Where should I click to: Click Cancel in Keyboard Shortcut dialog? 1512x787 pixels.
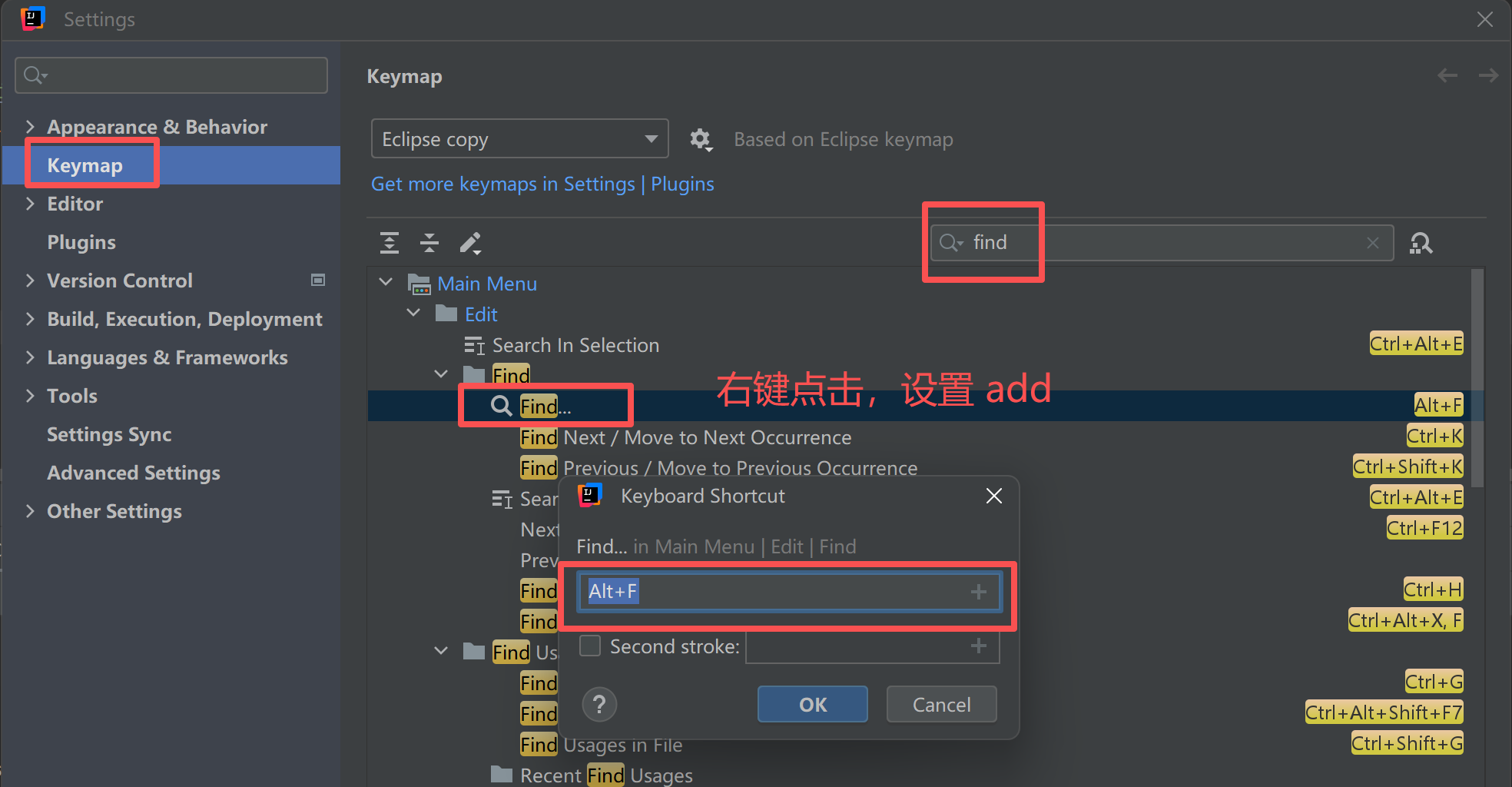[942, 704]
